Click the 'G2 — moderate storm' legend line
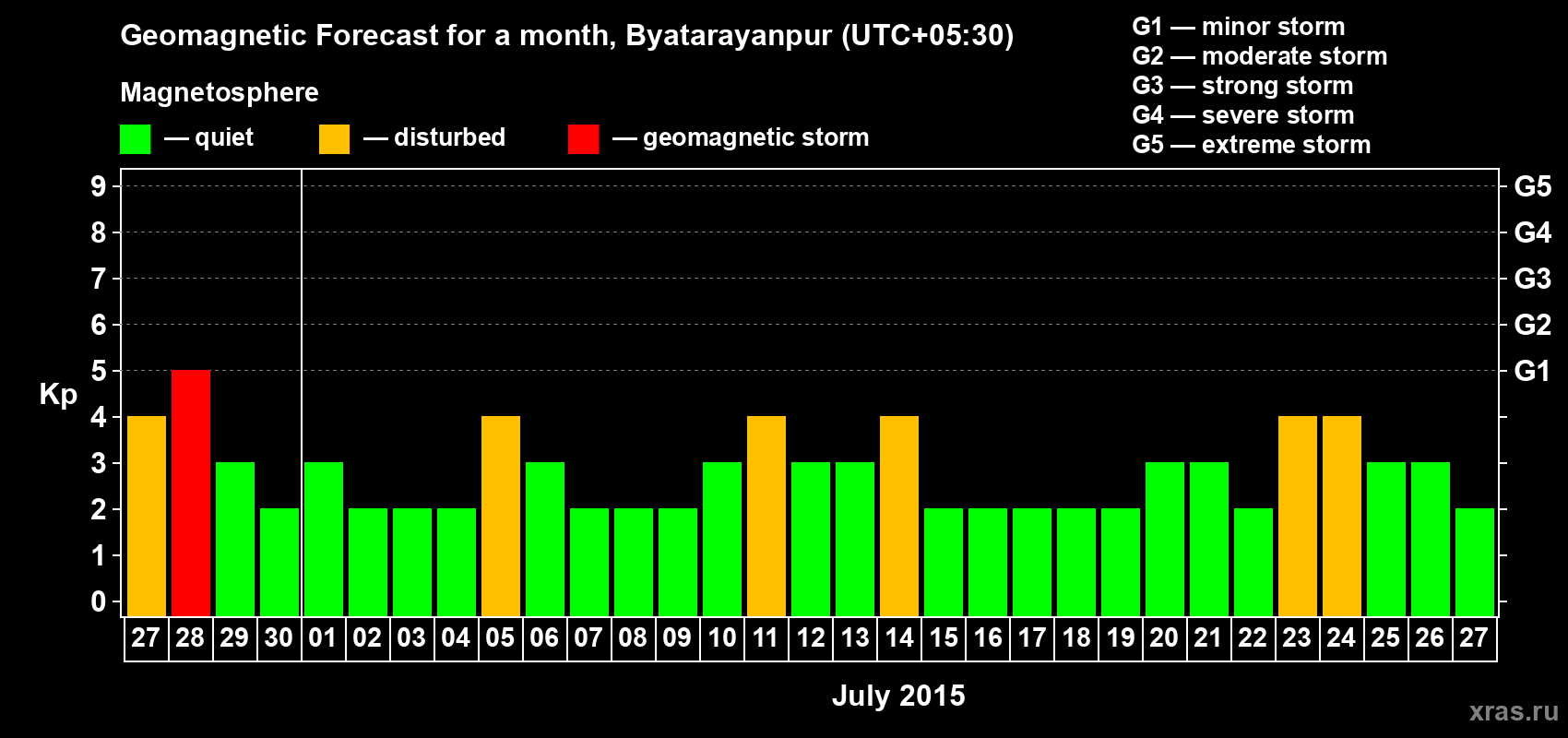The height and width of the screenshot is (738, 1568). [x=1259, y=56]
